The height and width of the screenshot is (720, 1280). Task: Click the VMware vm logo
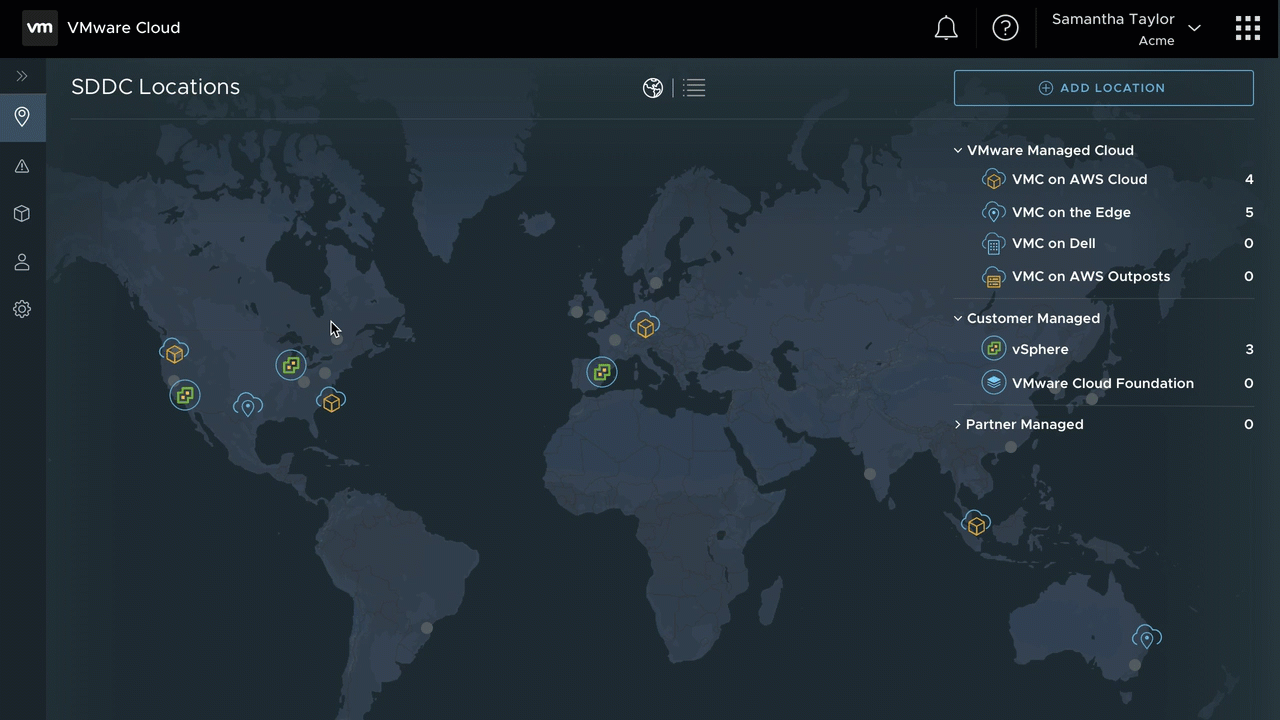39,28
